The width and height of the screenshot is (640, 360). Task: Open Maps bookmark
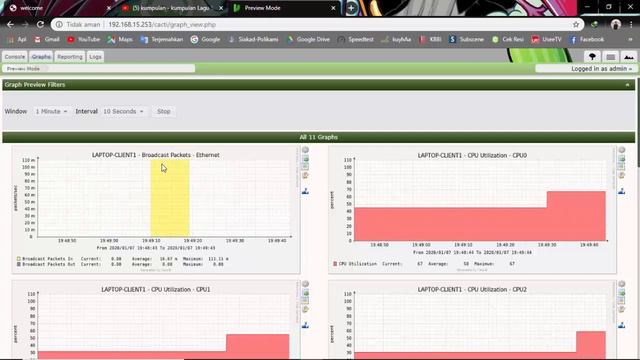[120, 40]
